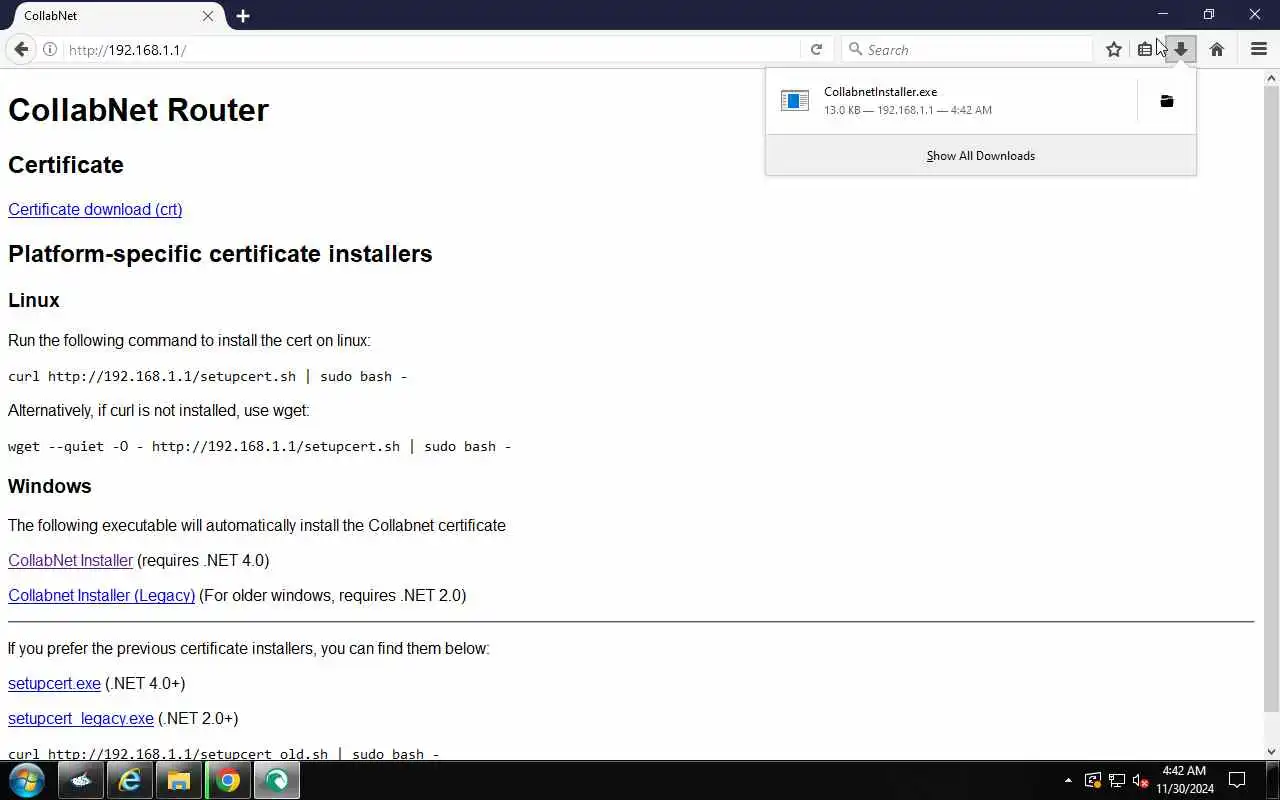The height and width of the screenshot is (800, 1280).
Task: Click the search magnifier icon
Action: 855,49
